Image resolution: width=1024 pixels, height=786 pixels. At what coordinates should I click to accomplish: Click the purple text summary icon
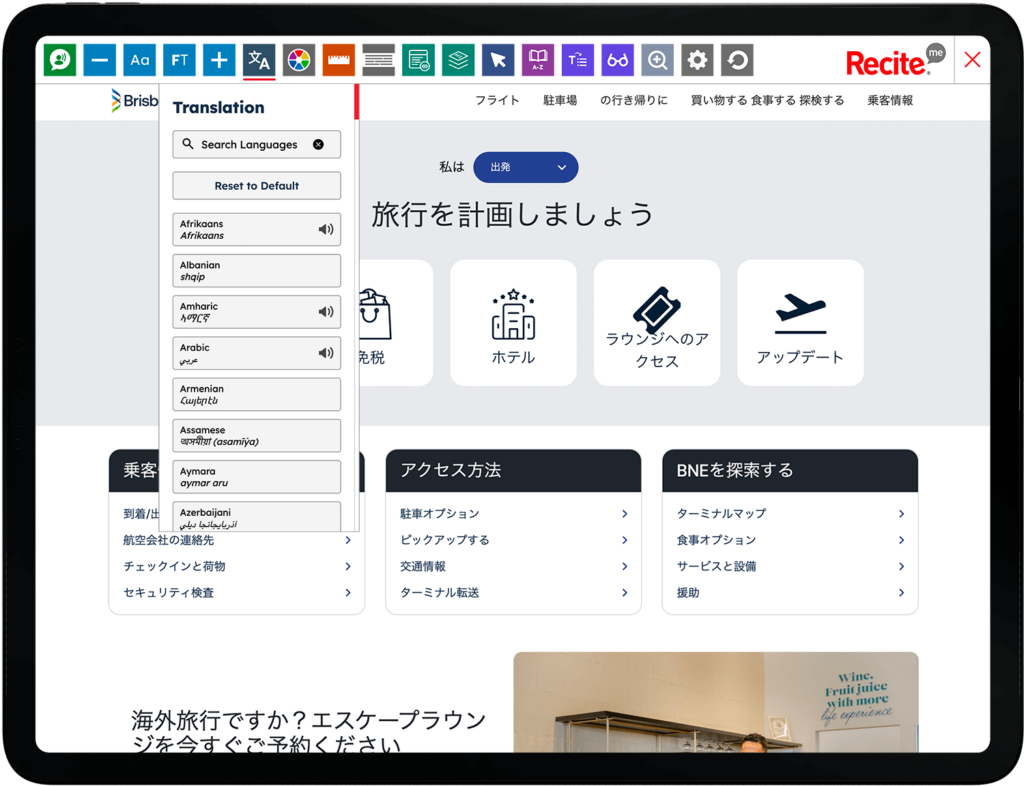point(578,60)
